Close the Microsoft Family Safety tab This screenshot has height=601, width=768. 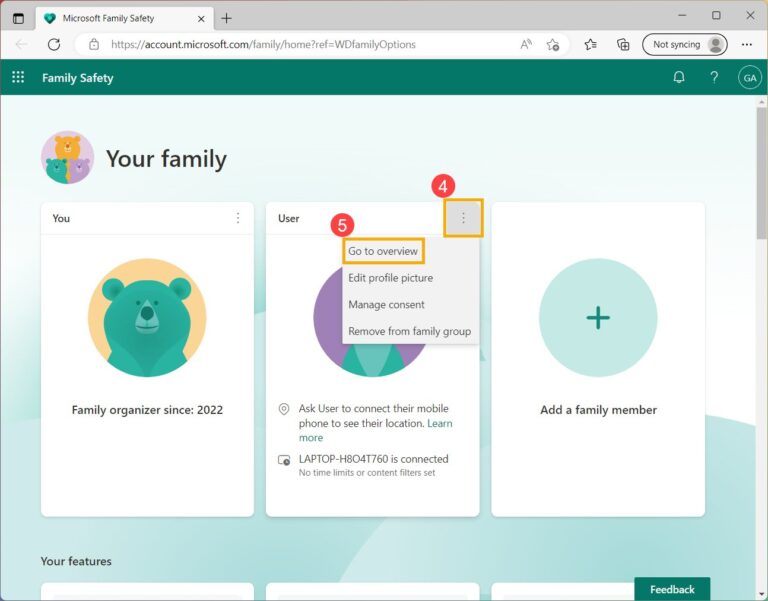[x=201, y=19]
